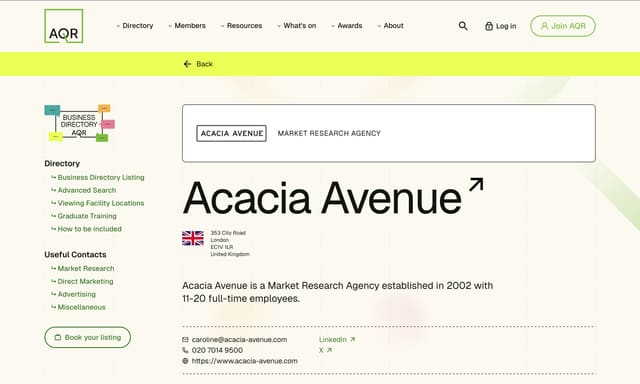Viewport: 640px width, 384px height.
Task: Click the Useful Contacts sidebar heading
Action: pyautogui.click(x=76, y=255)
